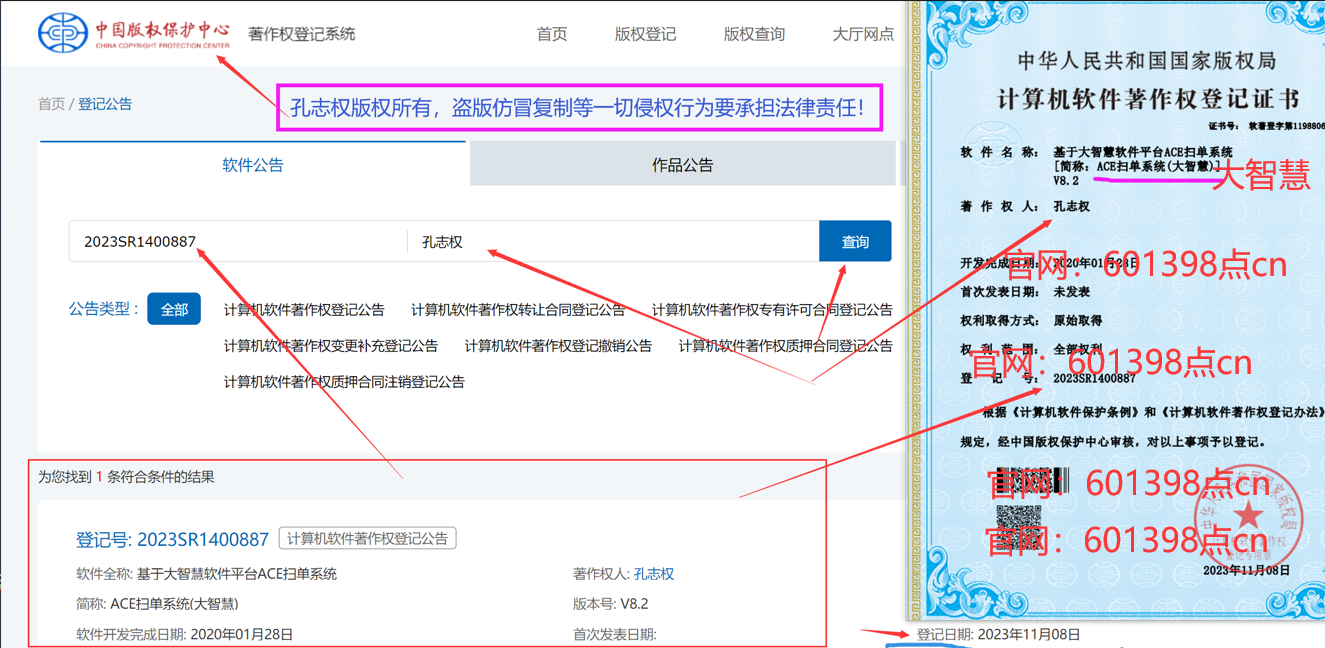Viewport: 1325px width, 648px height.
Task: Filter by 计算机软件著作权登记公告
Action: click(304, 310)
